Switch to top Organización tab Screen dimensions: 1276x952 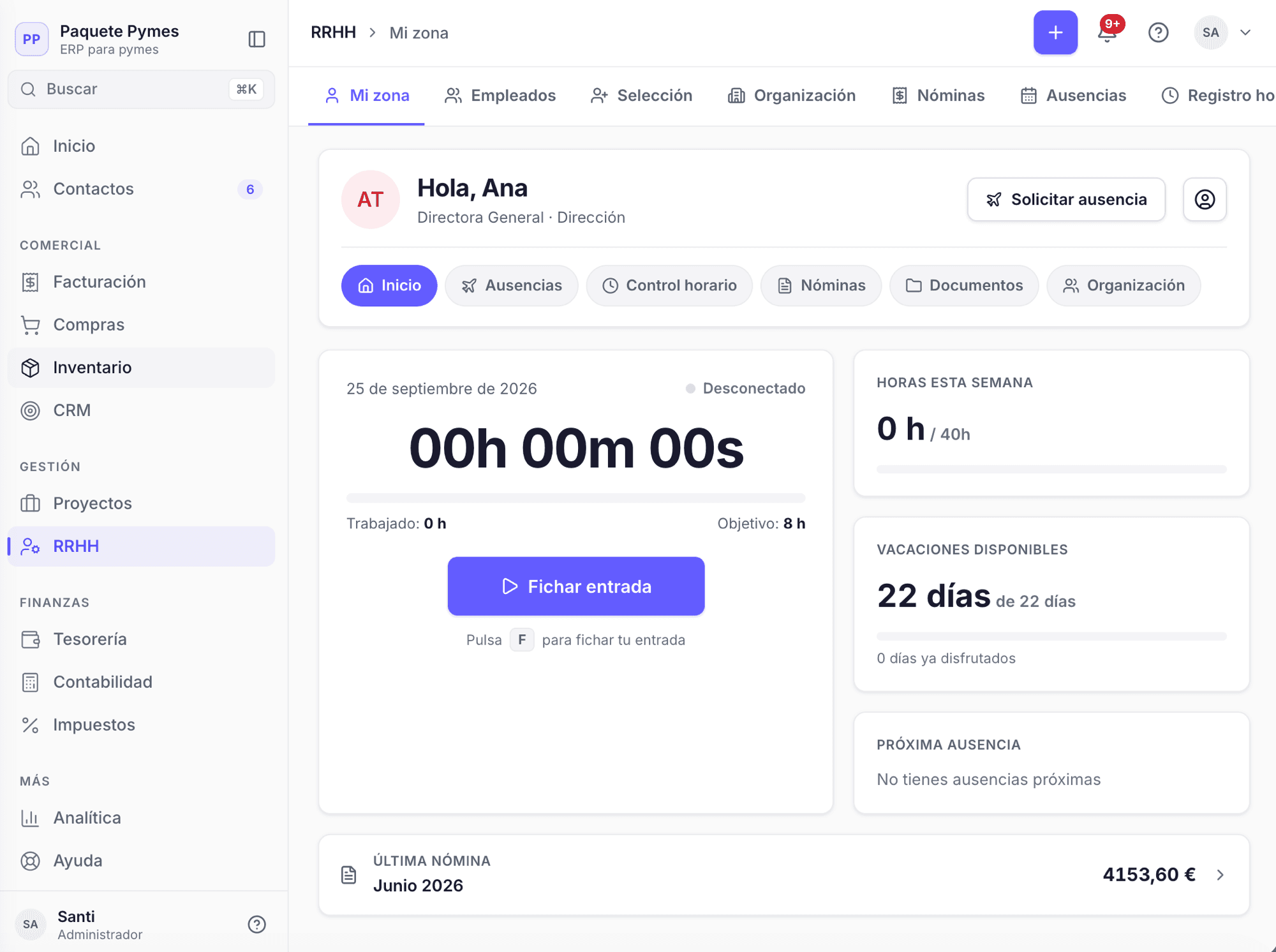click(x=792, y=96)
